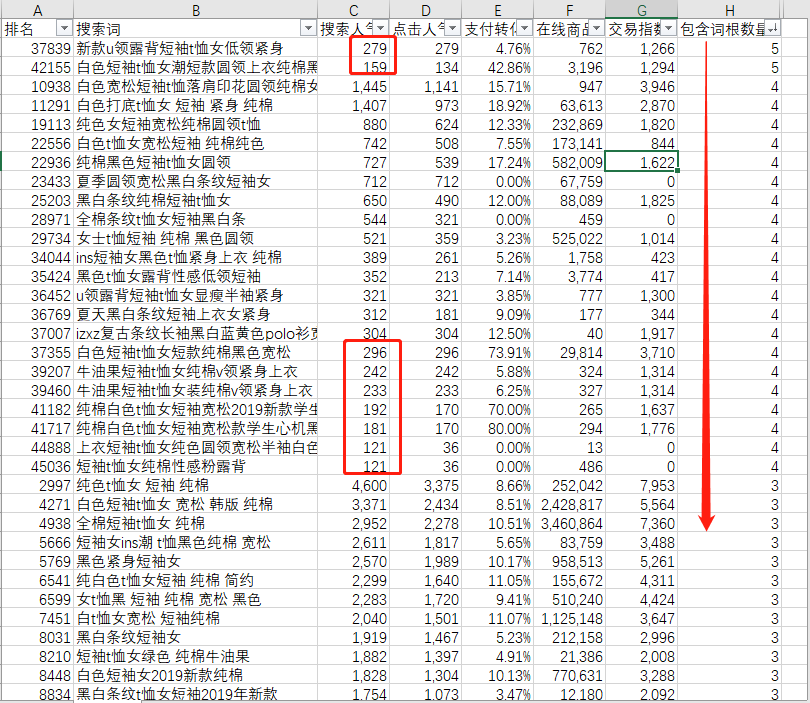
Task: Select cell 纯棉黑色短袖t恤女圆领
Action: [195, 163]
